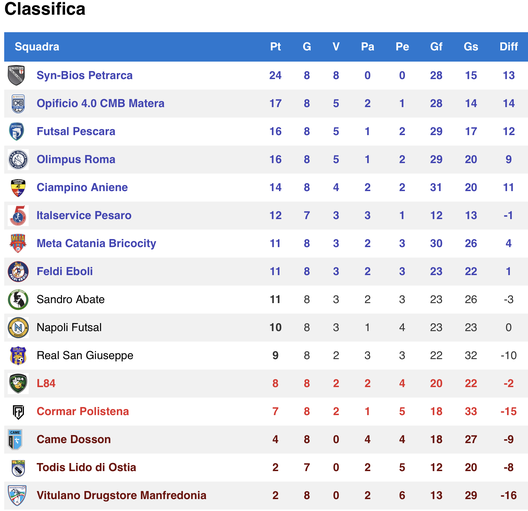Click the Gf column header
The image size is (528, 511).
tap(436, 46)
